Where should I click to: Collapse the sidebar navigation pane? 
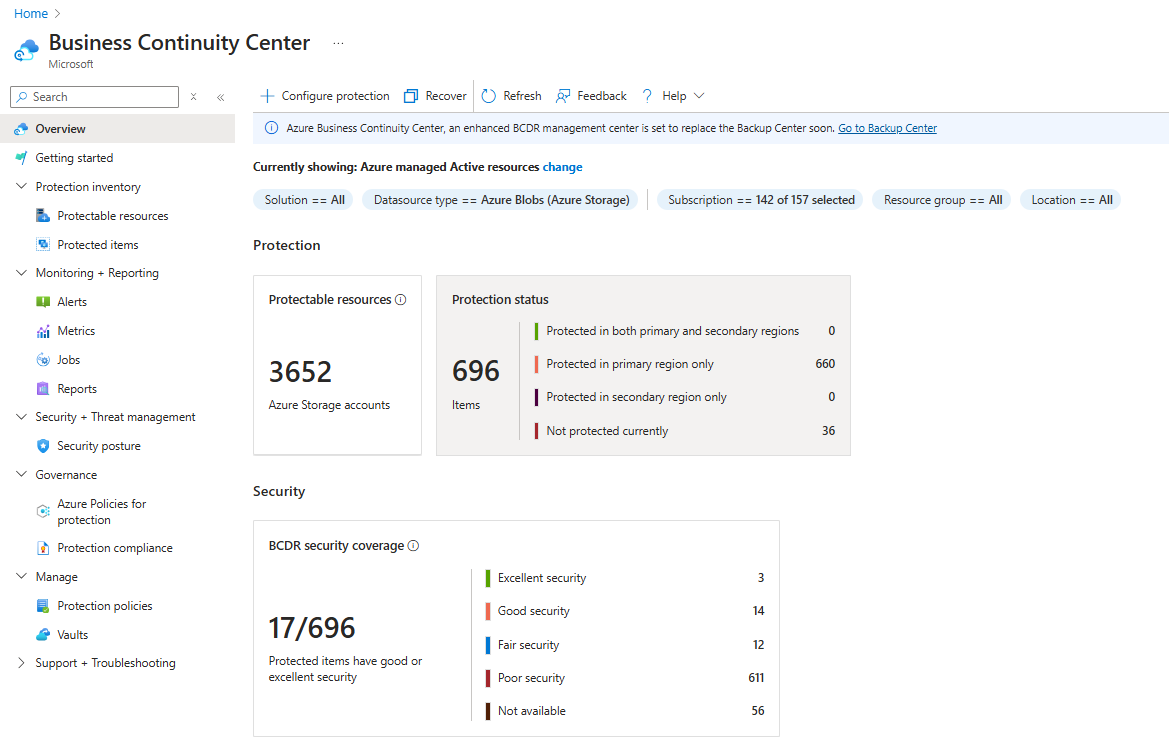point(220,97)
